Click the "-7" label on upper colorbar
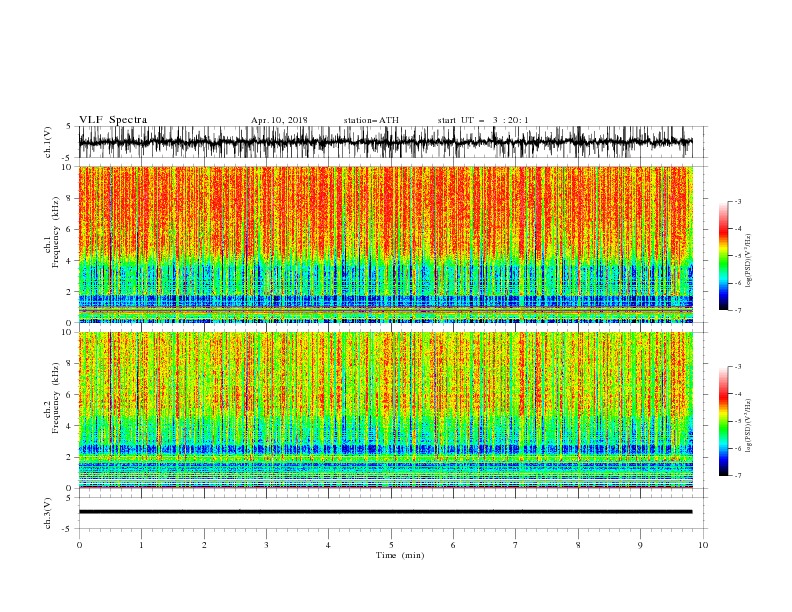 click(x=738, y=310)
